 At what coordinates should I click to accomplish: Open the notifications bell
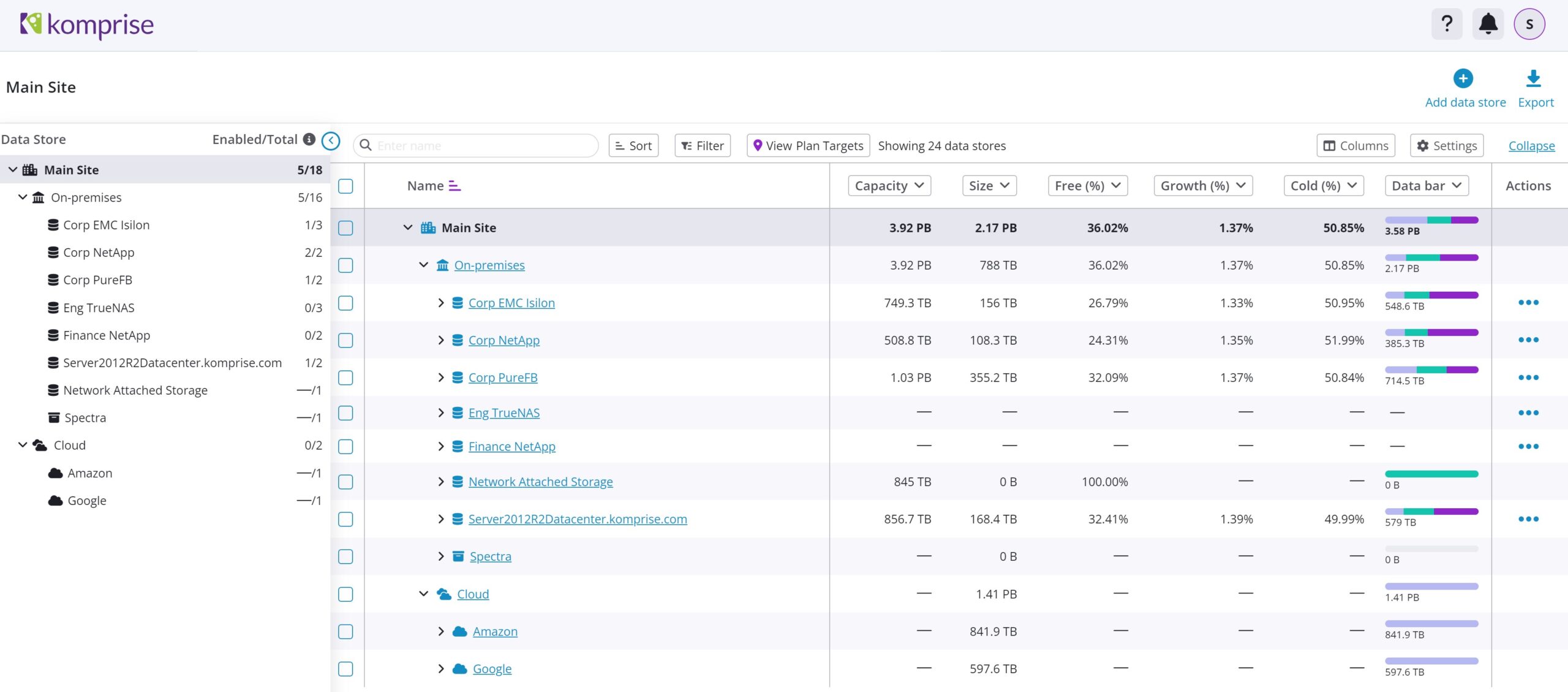(x=1488, y=25)
